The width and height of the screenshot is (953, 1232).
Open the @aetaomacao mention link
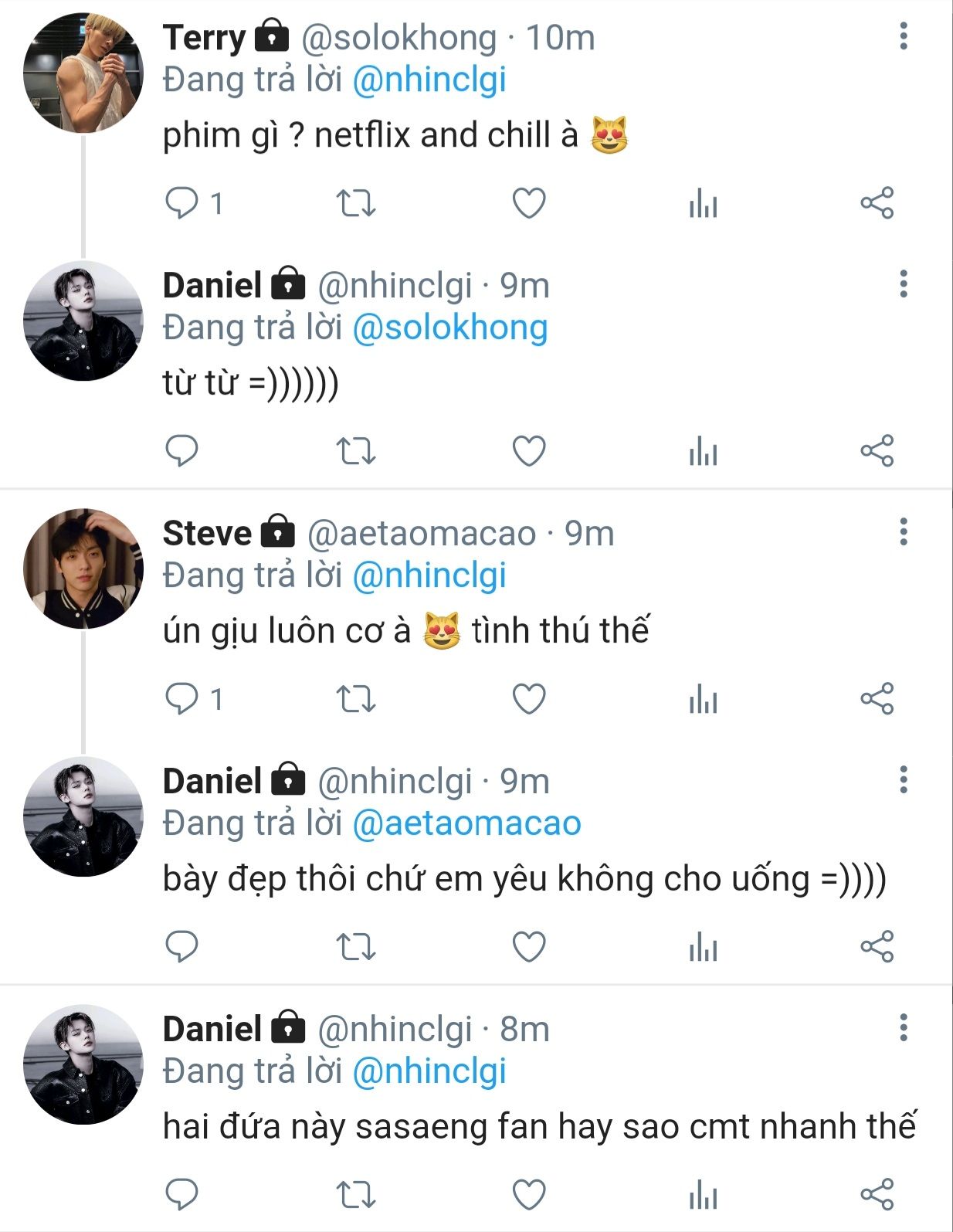coord(466,823)
